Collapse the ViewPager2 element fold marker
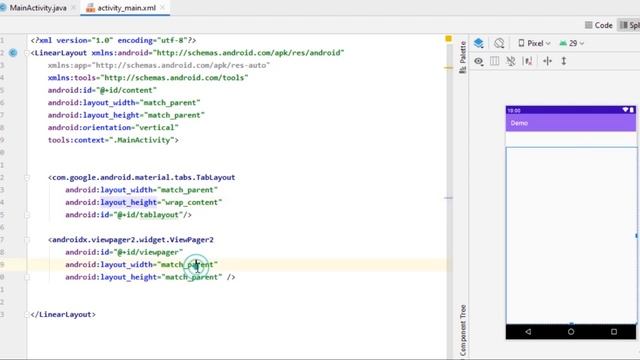Image resolution: width=640 pixels, height=360 pixels. point(27,240)
